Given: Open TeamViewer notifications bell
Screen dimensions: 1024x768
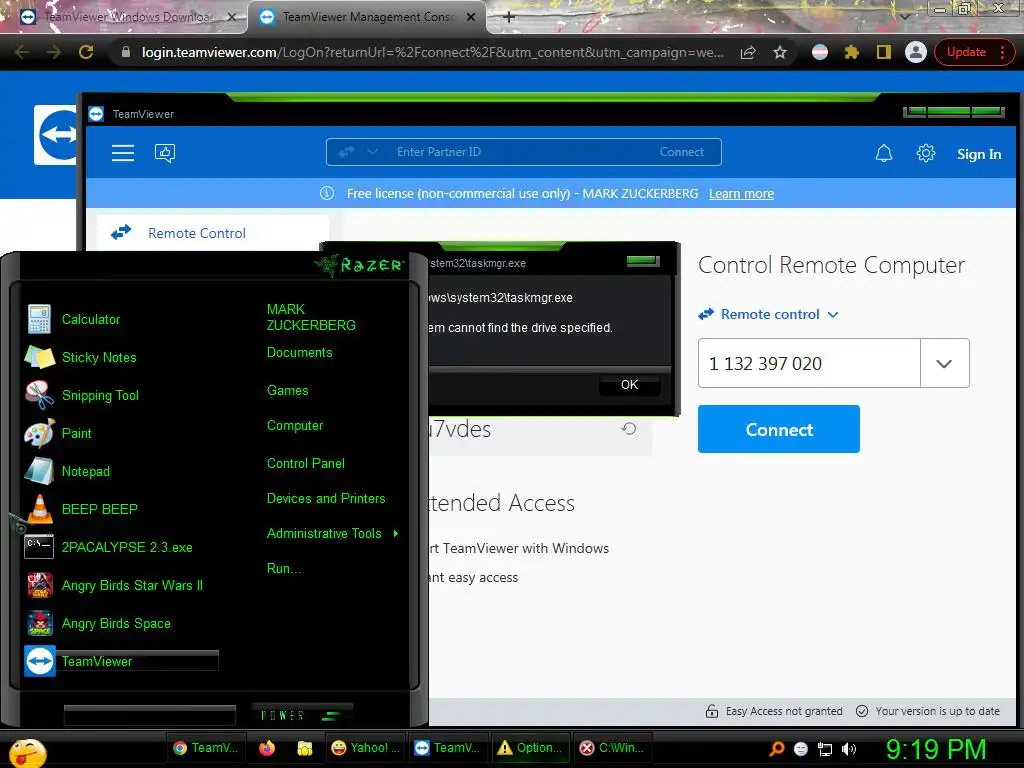Looking at the screenshot, I should (x=884, y=153).
